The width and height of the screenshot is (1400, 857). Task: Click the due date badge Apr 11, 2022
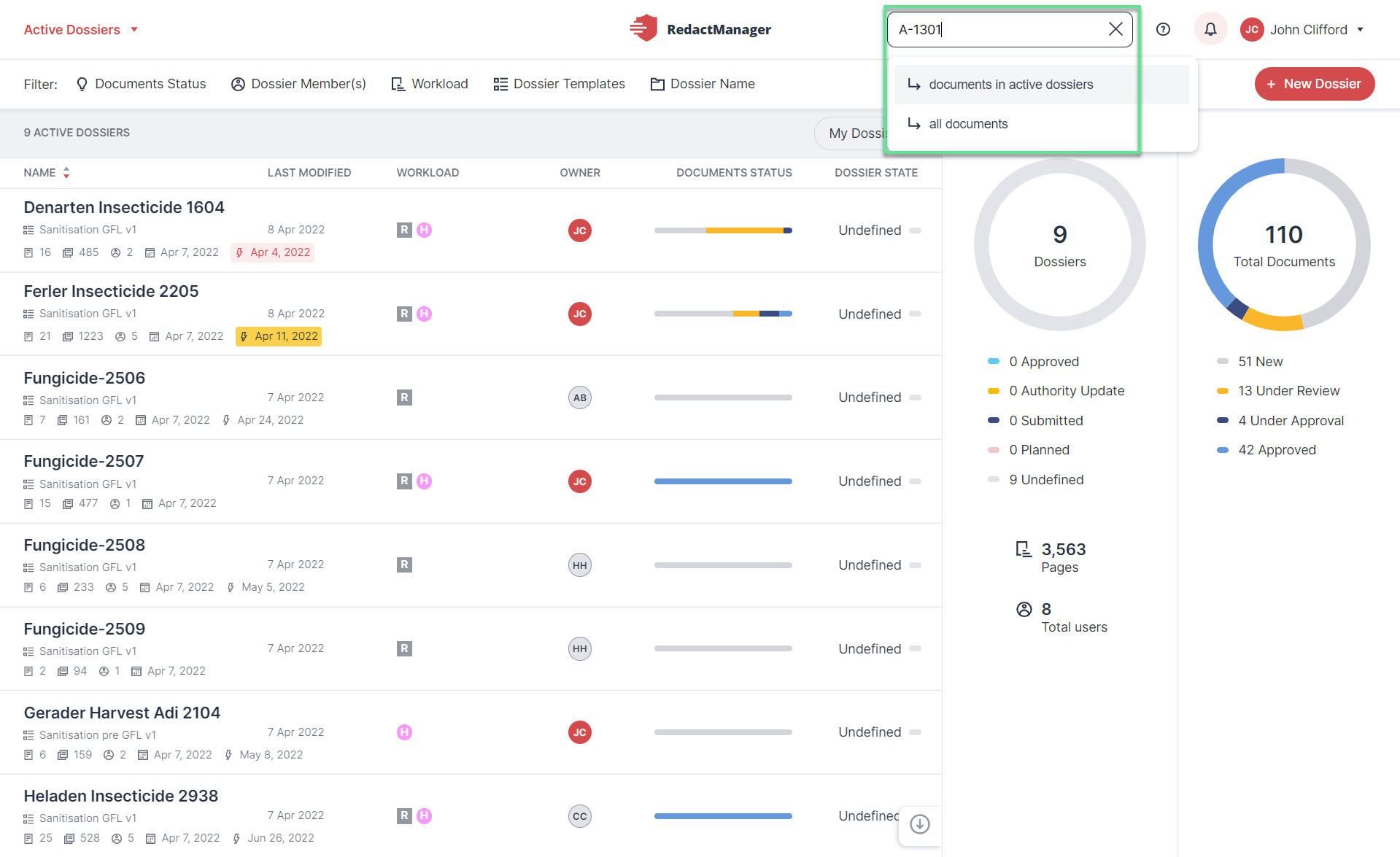pos(279,336)
